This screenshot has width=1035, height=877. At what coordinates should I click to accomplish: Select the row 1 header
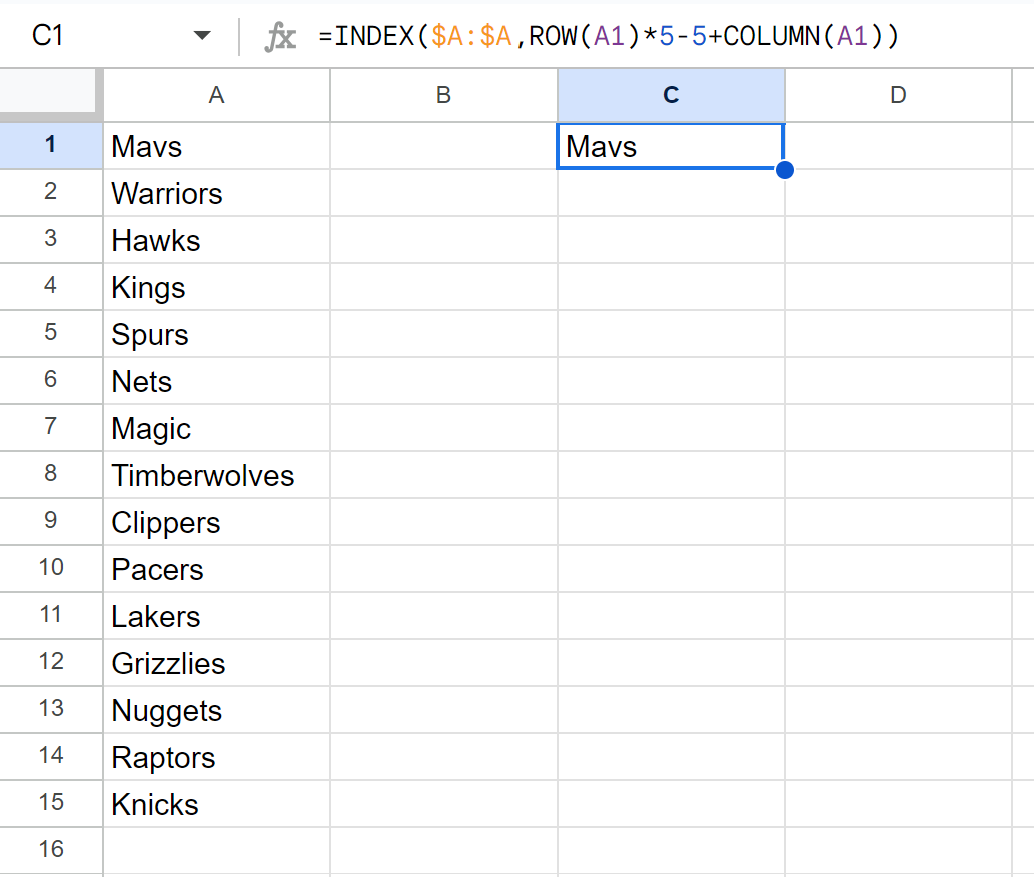tap(51, 145)
